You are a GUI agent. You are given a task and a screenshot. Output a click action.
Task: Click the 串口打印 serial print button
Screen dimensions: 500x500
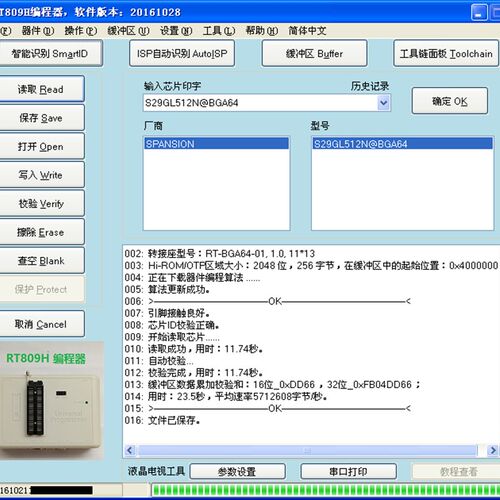tap(348, 472)
